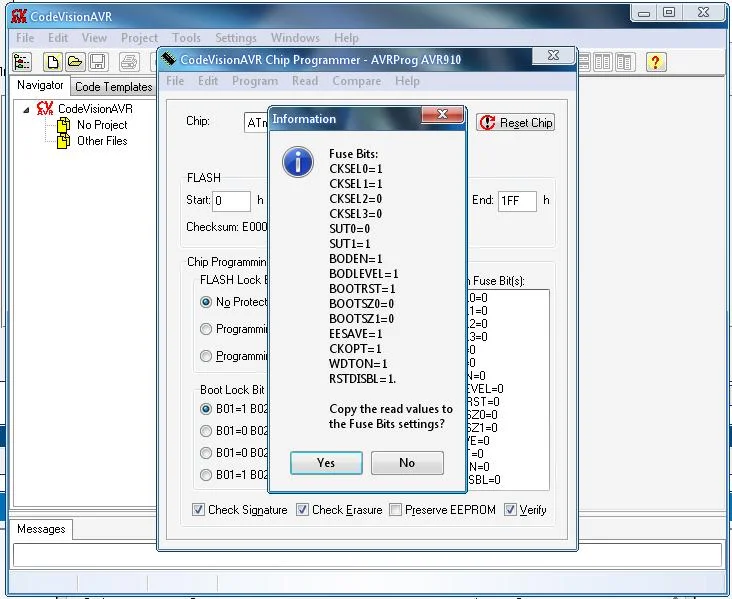732x599 pixels.
Task: Click the blue information icon in the dialog
Action: pyautogui.click(x=298, y=162)
